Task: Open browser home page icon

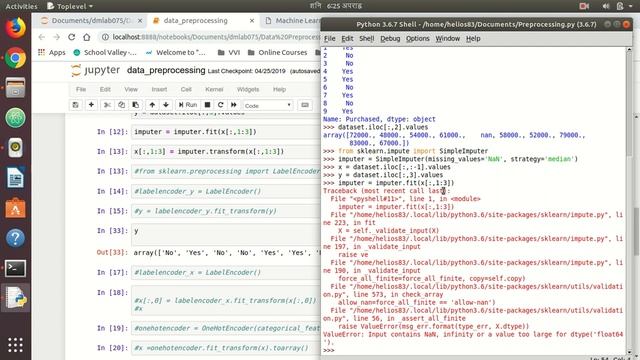Action: pyautogui.click(x=87, y=37)
